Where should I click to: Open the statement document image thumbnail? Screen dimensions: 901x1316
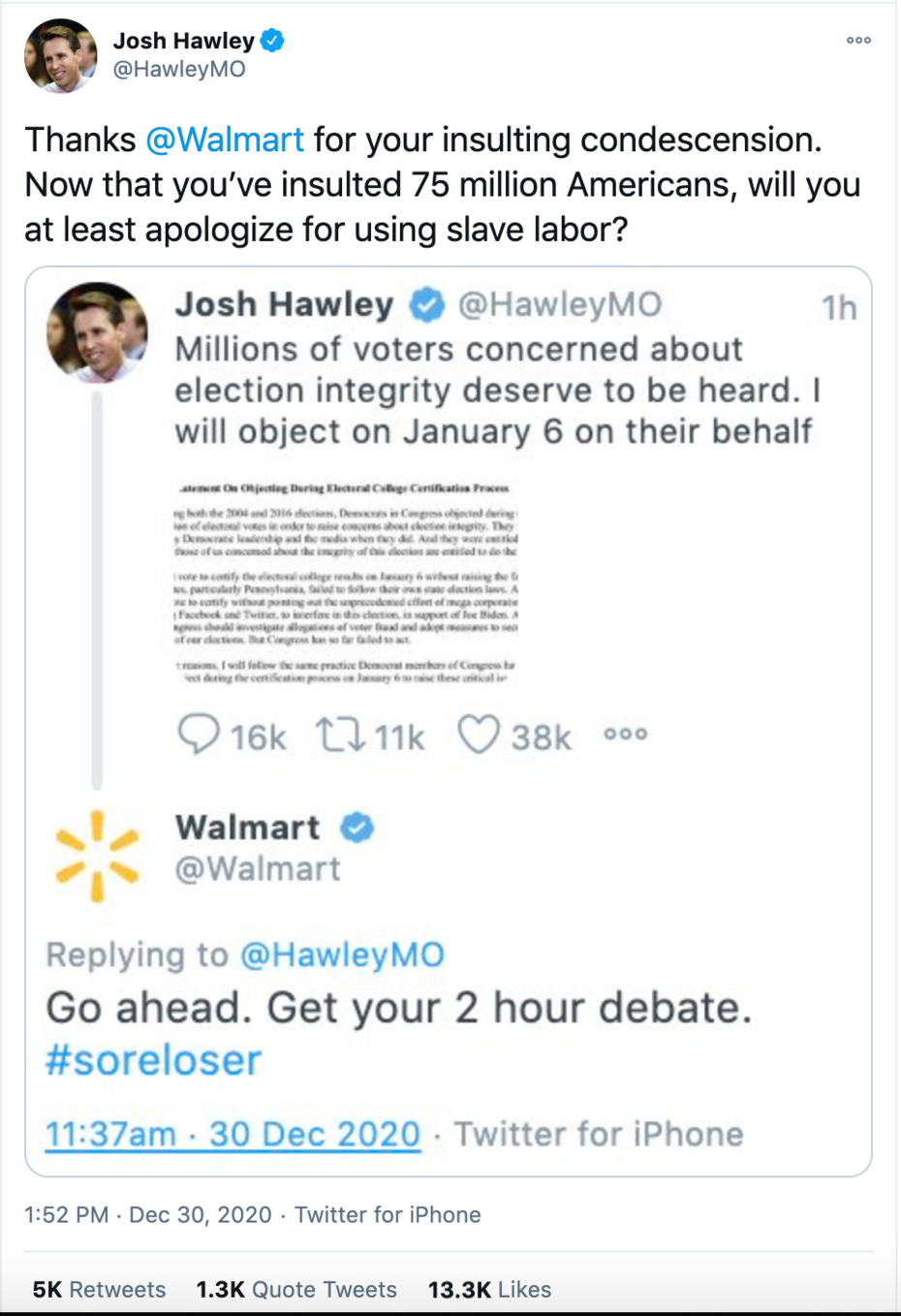click(x=345, y=582)
